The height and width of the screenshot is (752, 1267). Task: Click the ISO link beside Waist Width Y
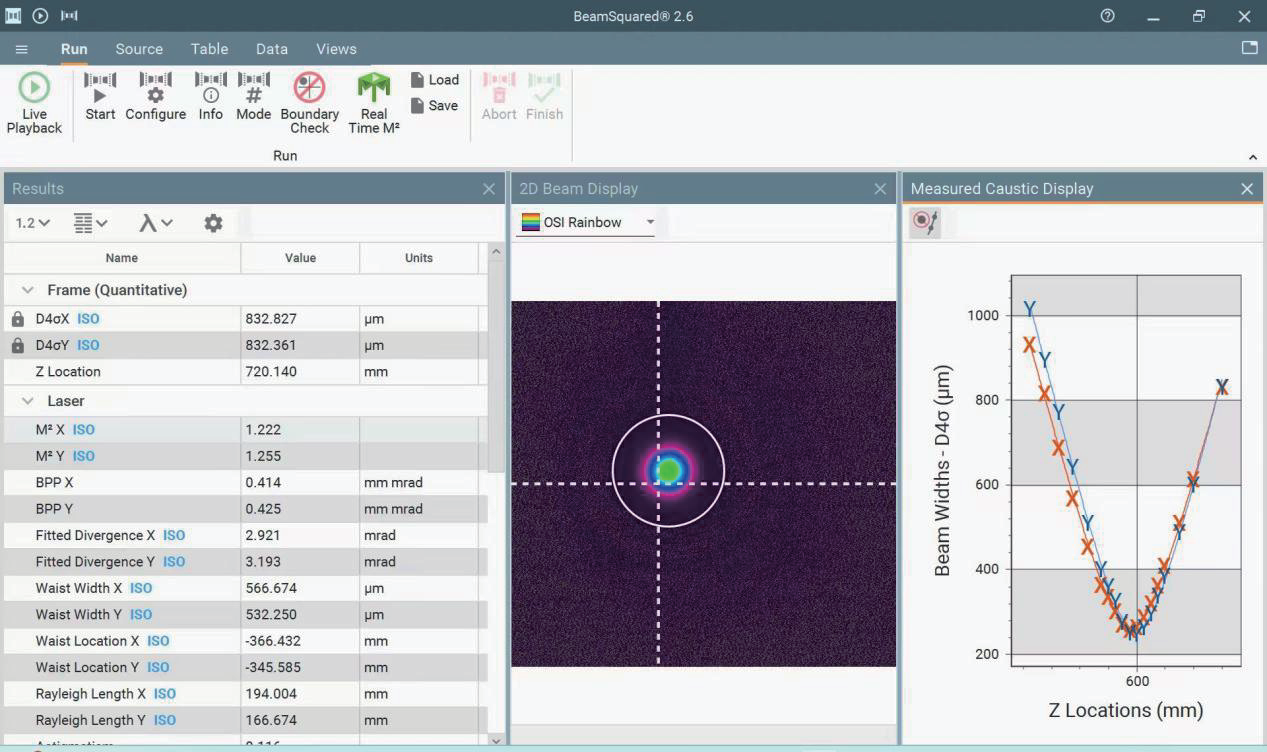pyautogui.click(x=141, y=615)
